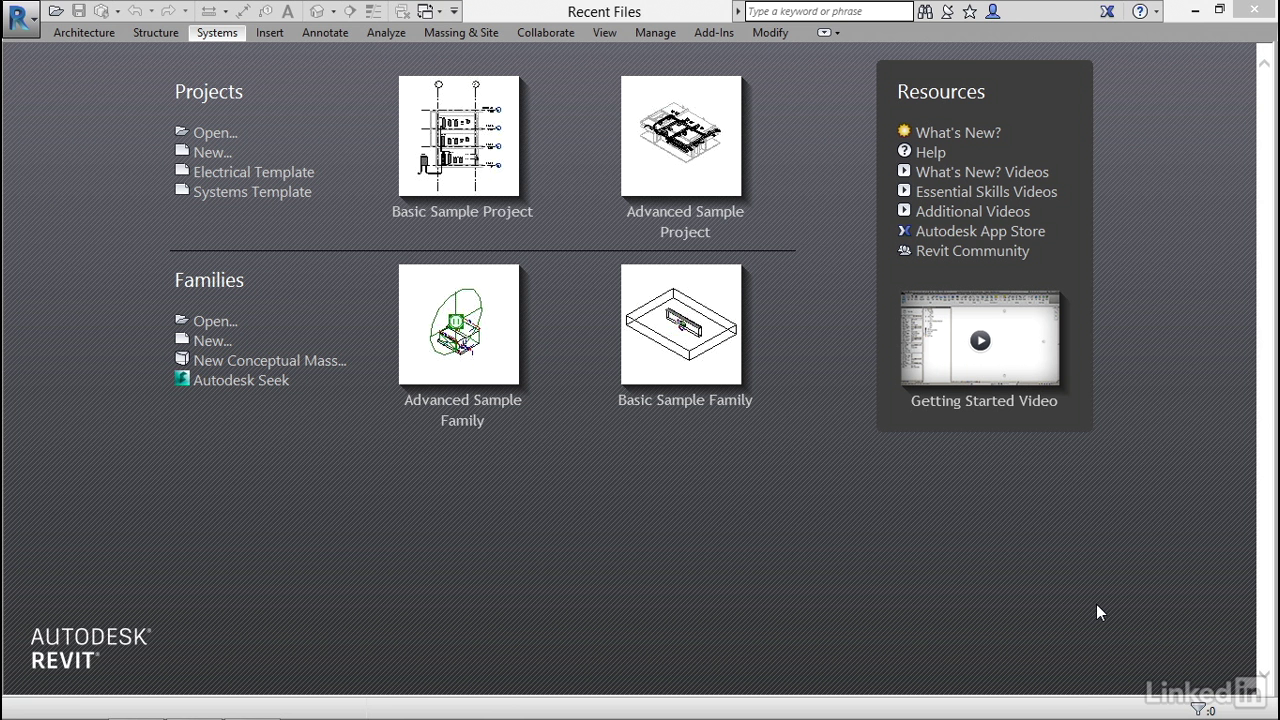Screen dimensions: 1280x720
Task: Click the Help question mark icon
Action: click(1140, 11)
